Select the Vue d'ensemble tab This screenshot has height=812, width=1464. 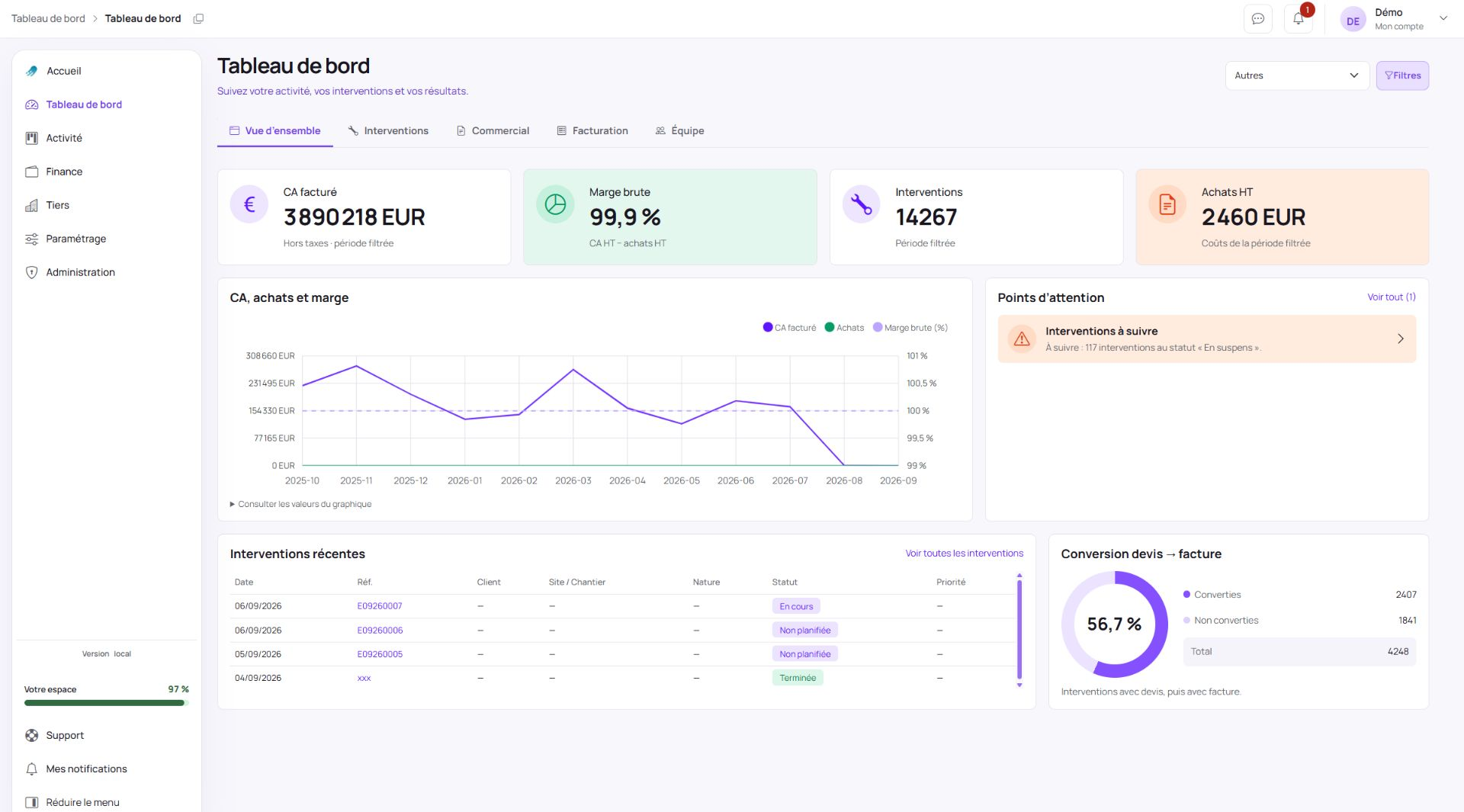tap(275, 131)
